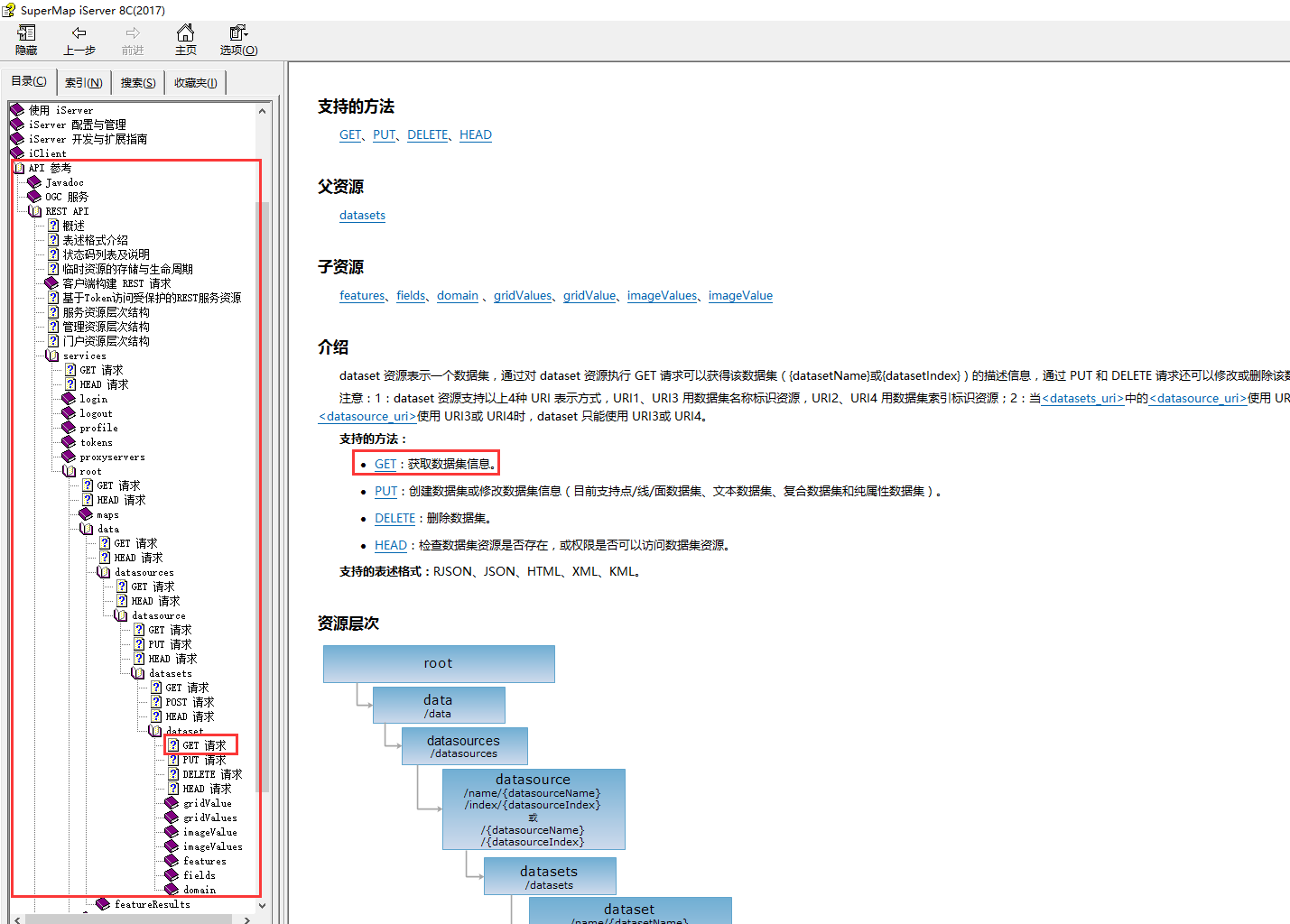Click the book icon next to fields

[172, 875]
